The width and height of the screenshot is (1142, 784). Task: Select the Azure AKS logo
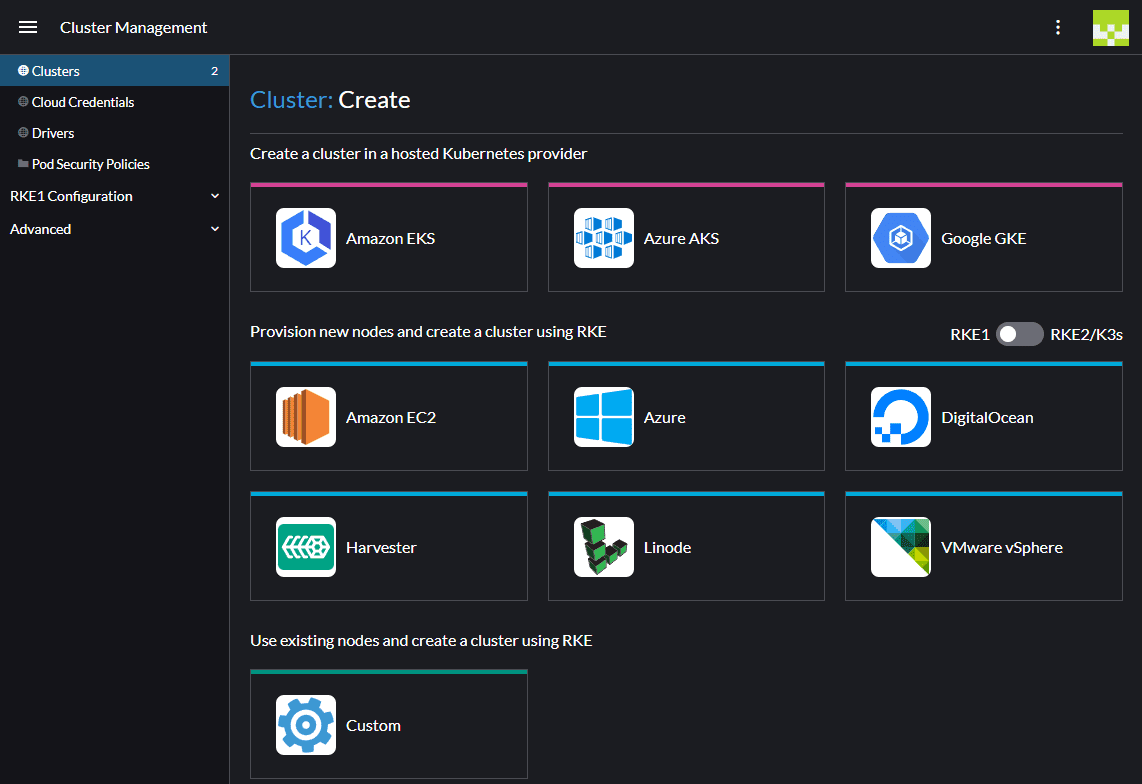(603, 238)
